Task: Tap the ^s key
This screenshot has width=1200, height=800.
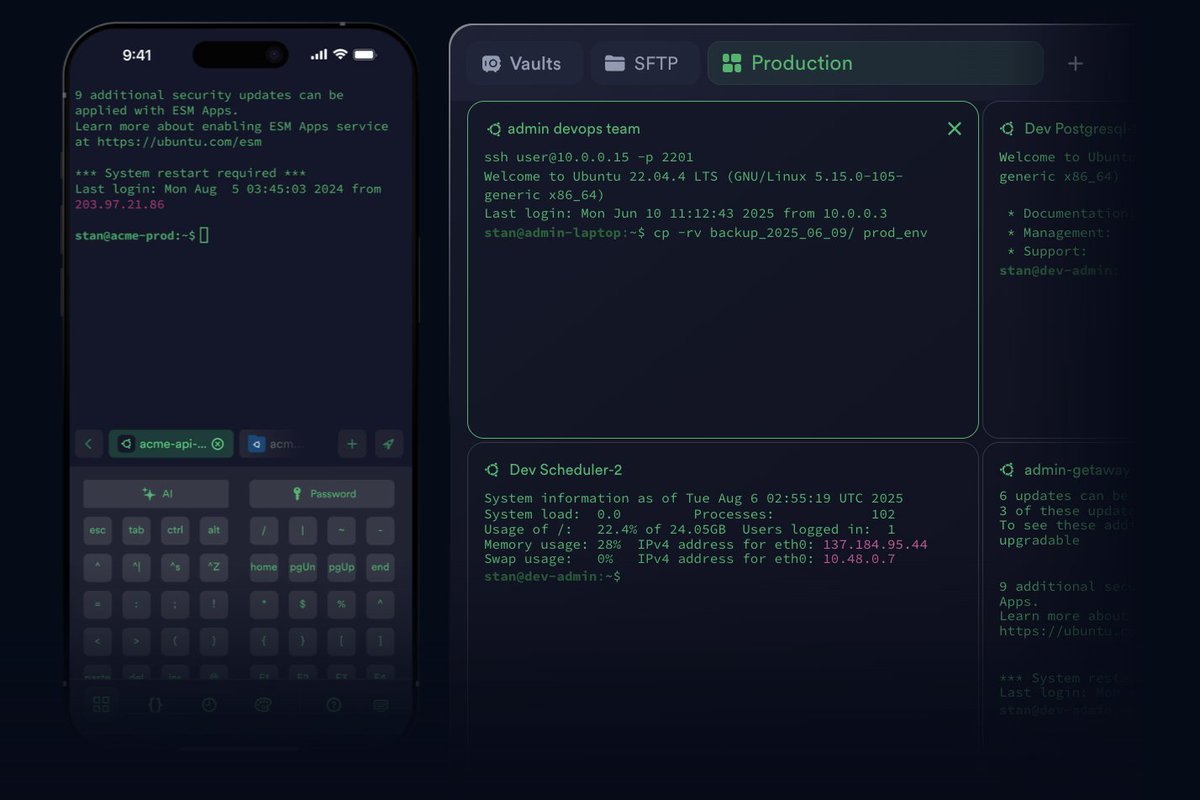Action: pos(175,567)
